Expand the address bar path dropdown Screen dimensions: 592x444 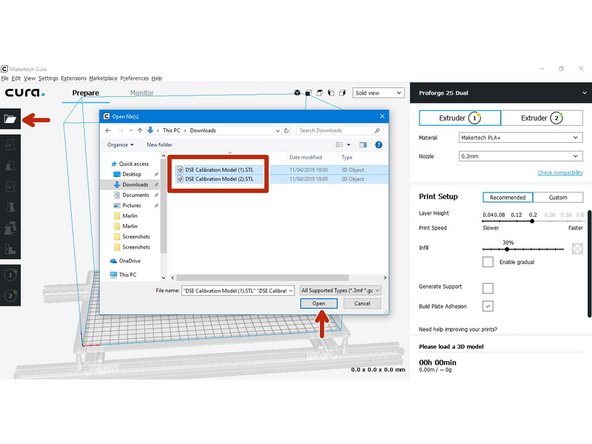(278, 131)
